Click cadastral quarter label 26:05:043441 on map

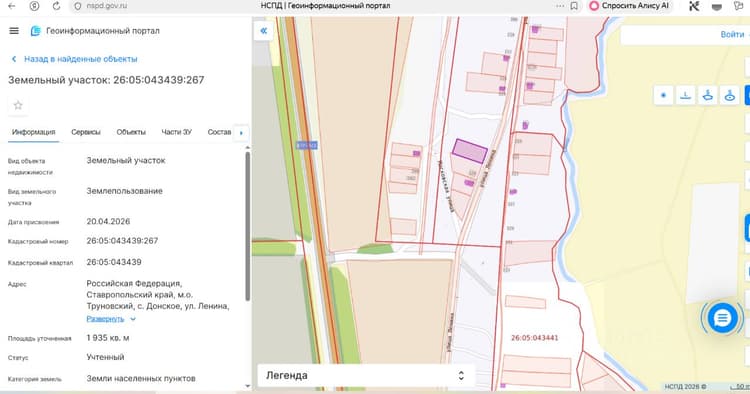click(x=534, y=338)
